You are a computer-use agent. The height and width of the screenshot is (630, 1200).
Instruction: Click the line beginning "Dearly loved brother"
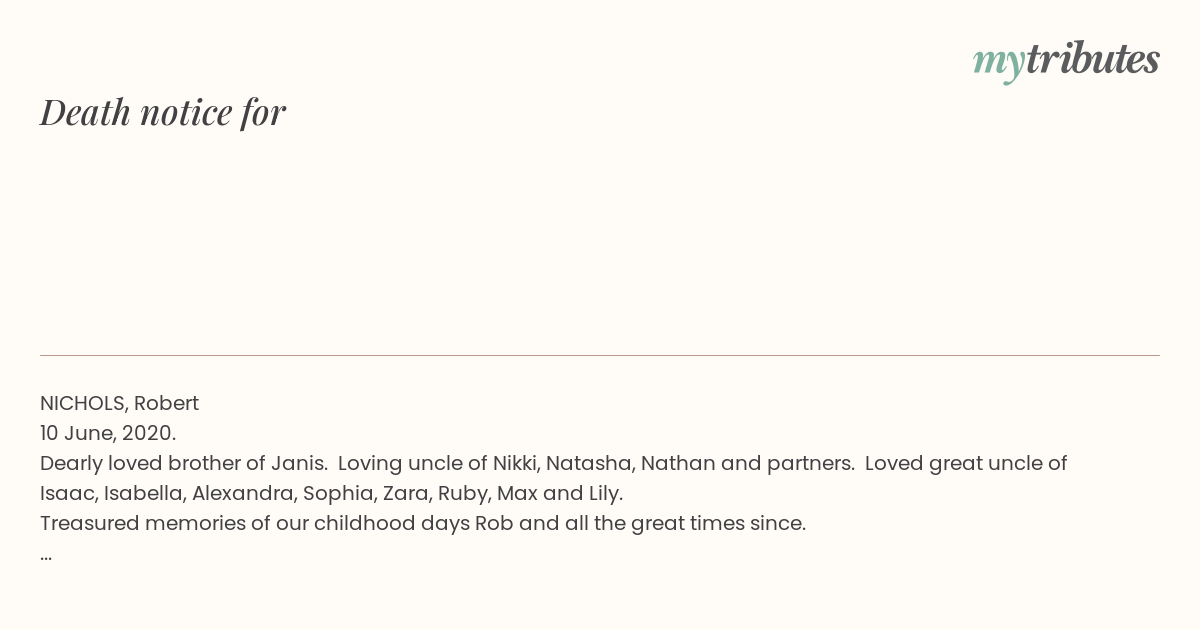[x=553, y=463]
